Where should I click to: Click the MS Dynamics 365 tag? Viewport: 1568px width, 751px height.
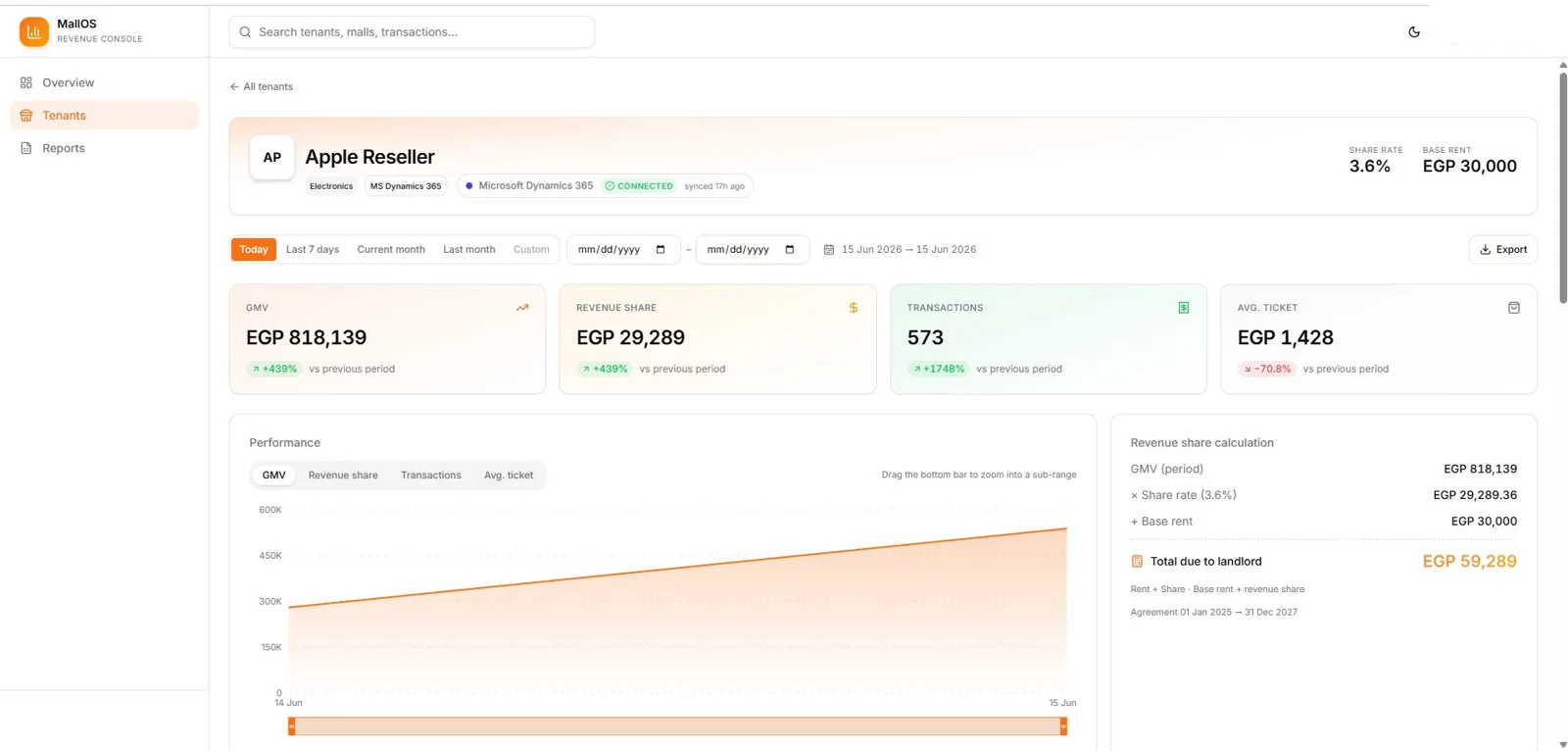coord(406,186)
